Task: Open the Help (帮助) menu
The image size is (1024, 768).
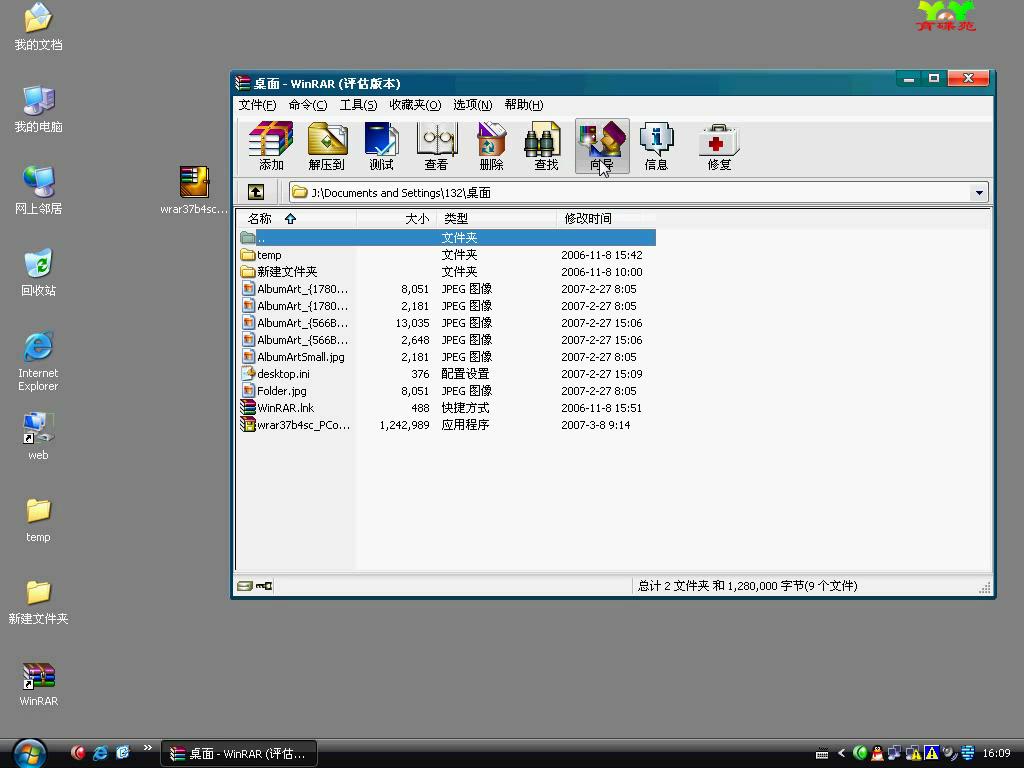Action: 524,105
